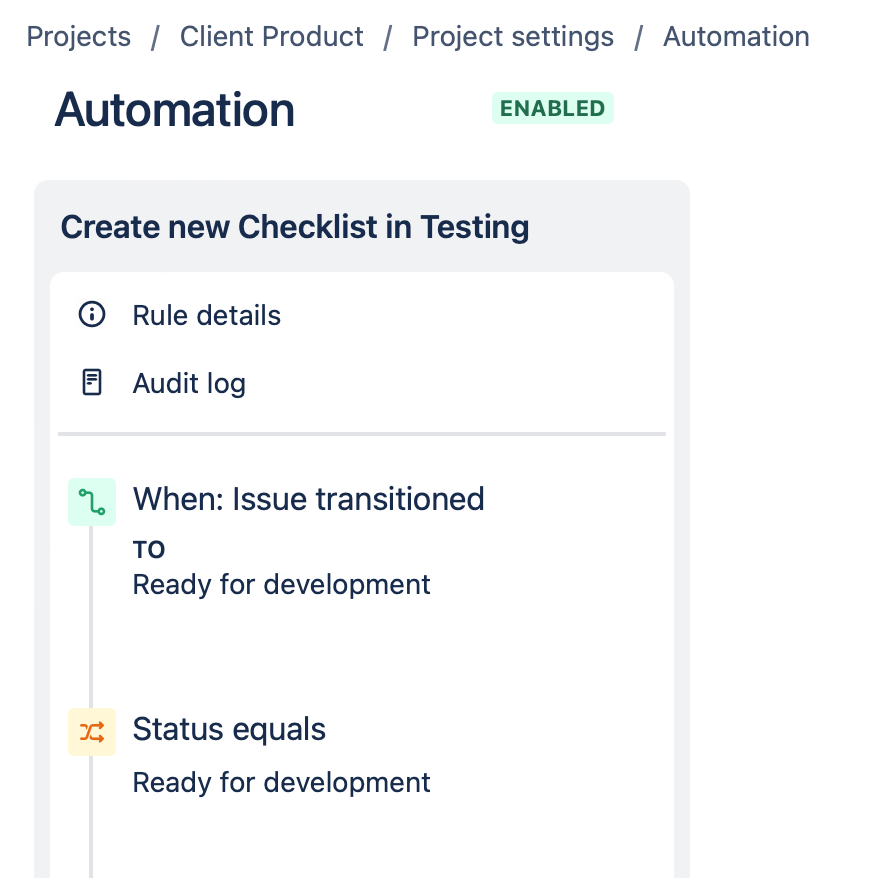Screen dimensions: 874x878
Task: Click the ENABLED status badge
Action: coord(553,108)
